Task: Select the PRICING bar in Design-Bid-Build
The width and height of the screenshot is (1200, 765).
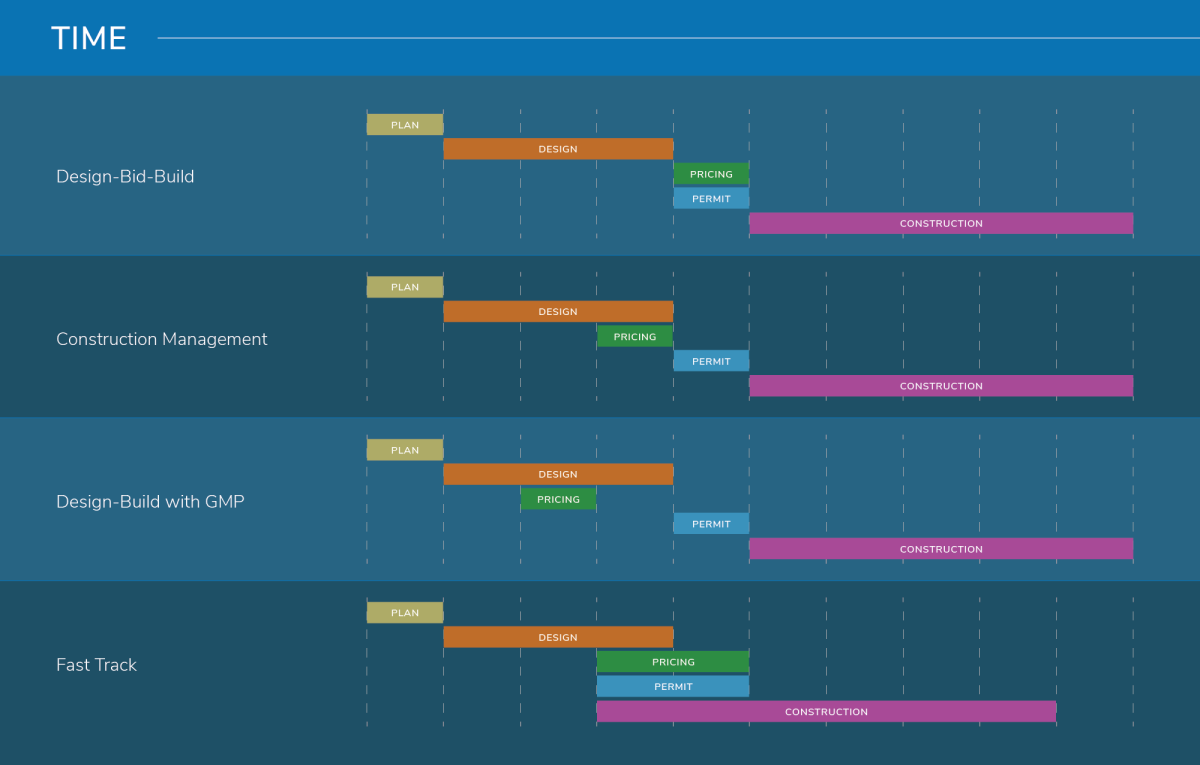Action: [x=711, y=174]
